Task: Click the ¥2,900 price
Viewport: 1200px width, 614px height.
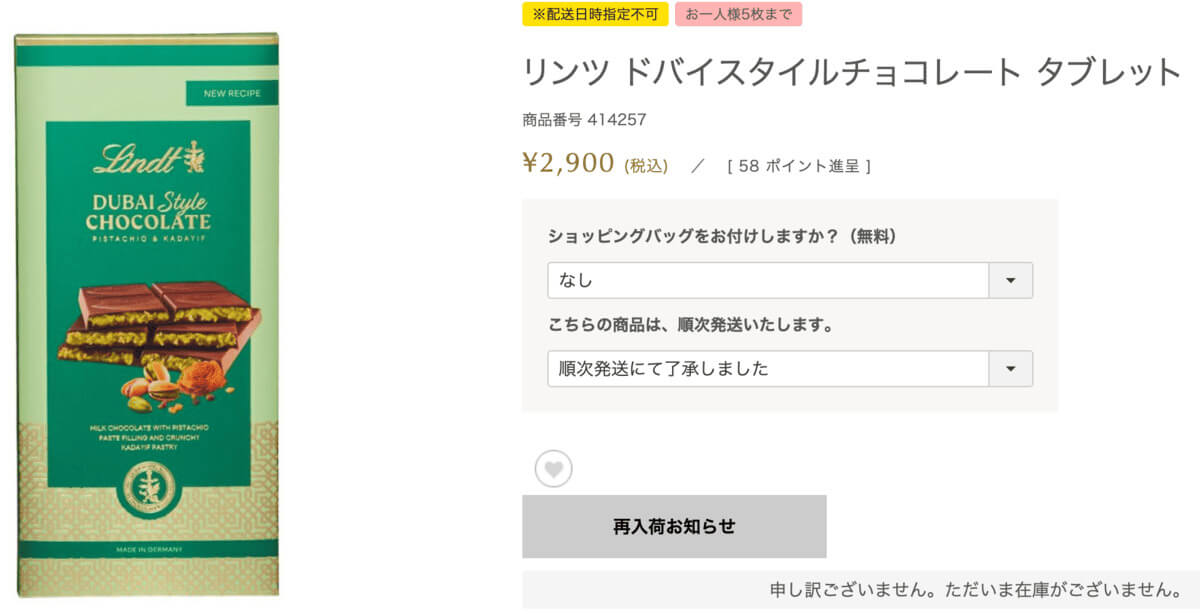Action: (x=568, y=163)
